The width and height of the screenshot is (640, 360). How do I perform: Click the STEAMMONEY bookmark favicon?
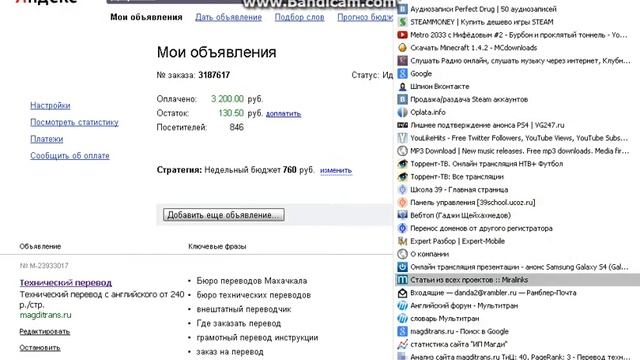pos(402,22)
